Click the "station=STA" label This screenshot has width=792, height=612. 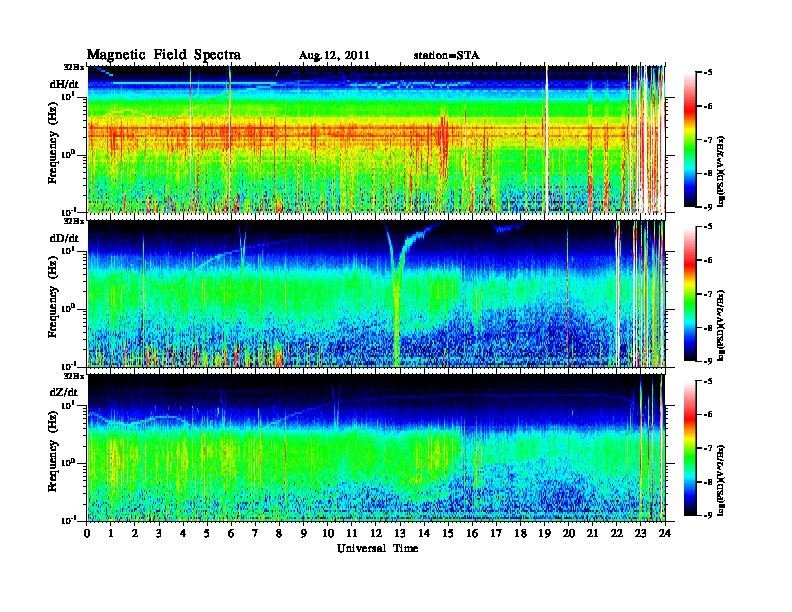(446, 55)
